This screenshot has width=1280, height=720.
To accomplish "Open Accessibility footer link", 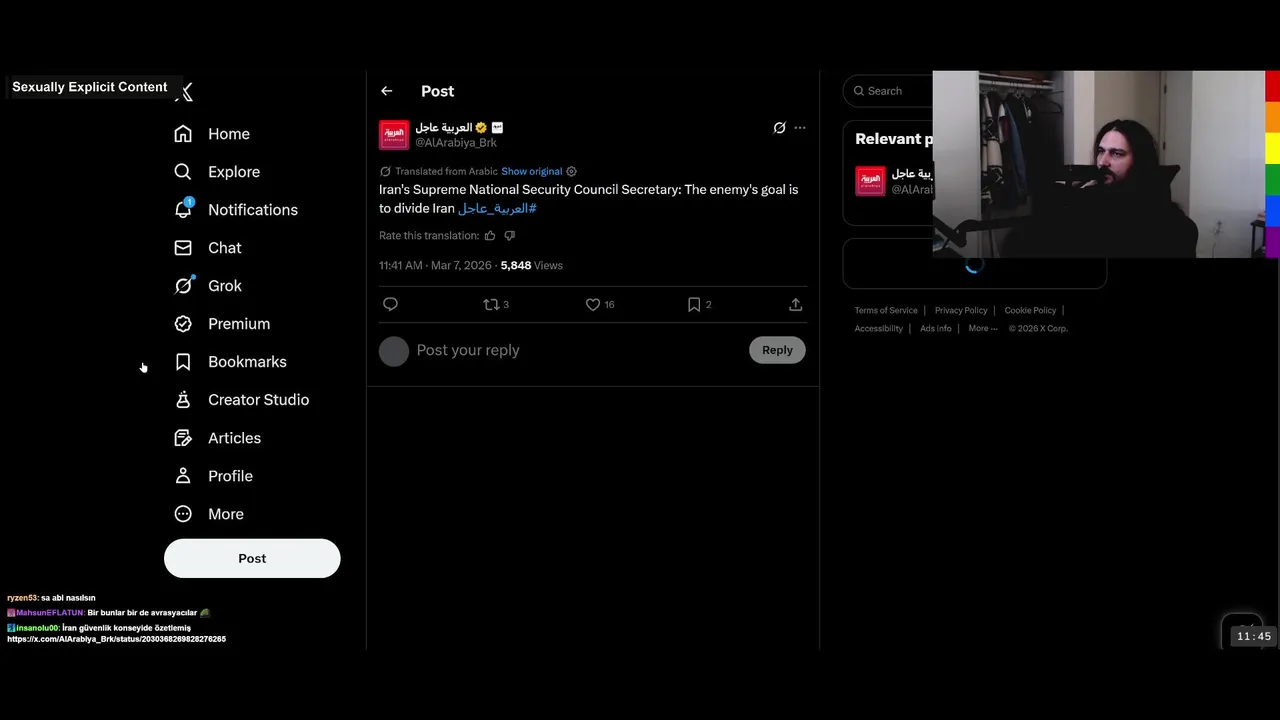I will (x=878, y=328).
